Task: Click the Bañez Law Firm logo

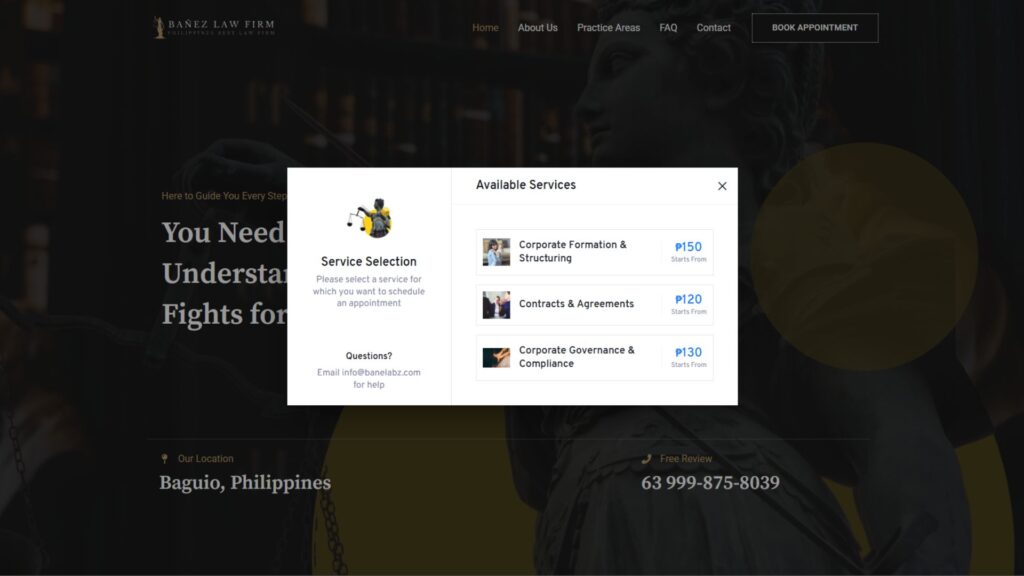Action: coord(214,27)
